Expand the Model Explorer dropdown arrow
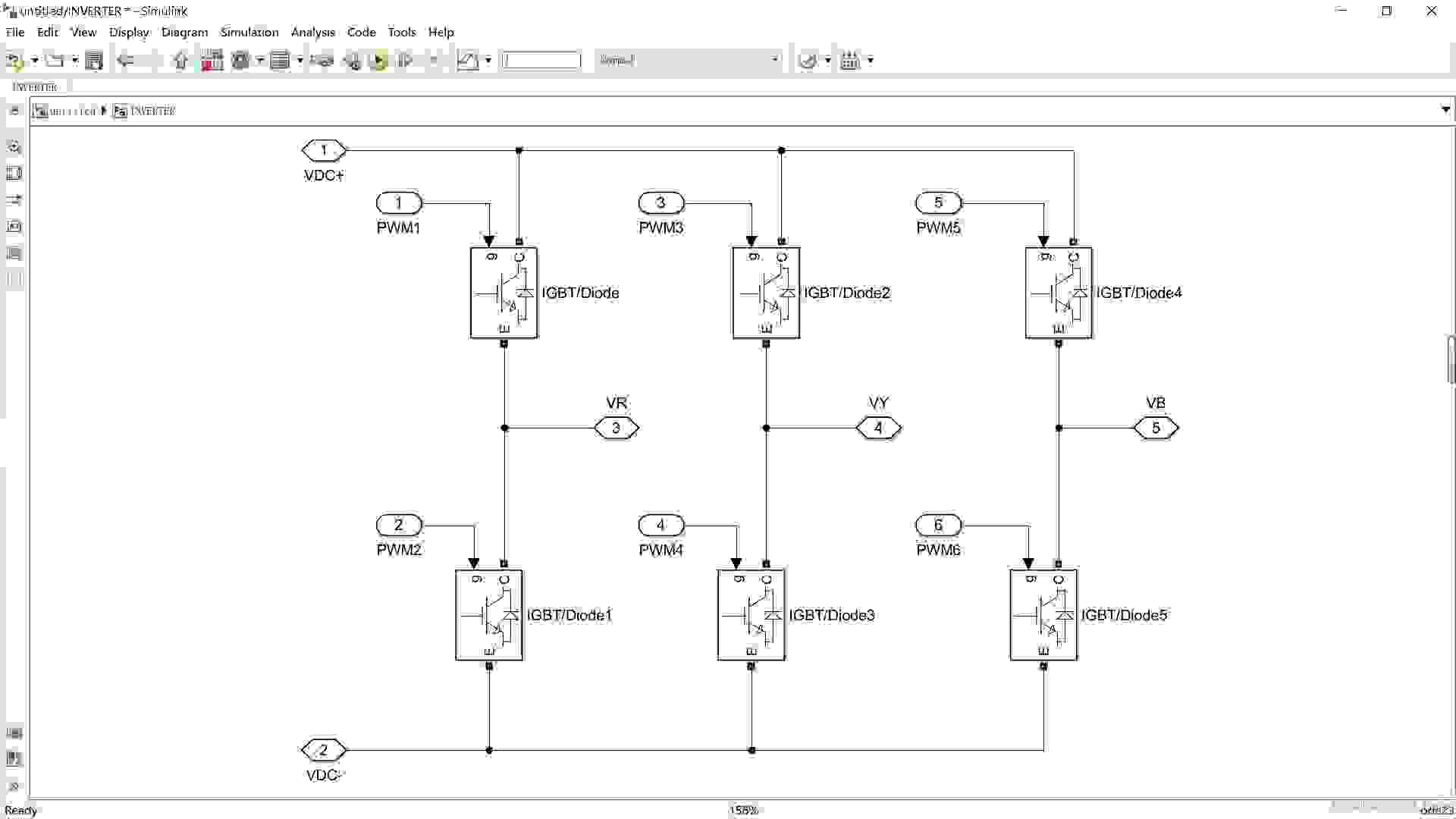 coord(300,61)
